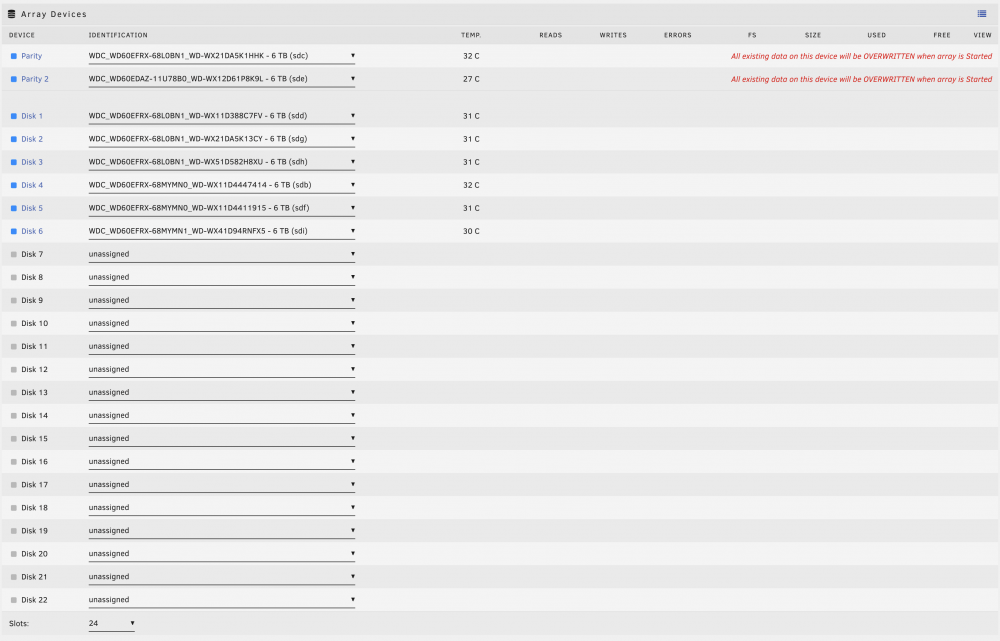Open the unassigned Disk 19 dropdown
1000x641 pixels.
pos(221,531)
